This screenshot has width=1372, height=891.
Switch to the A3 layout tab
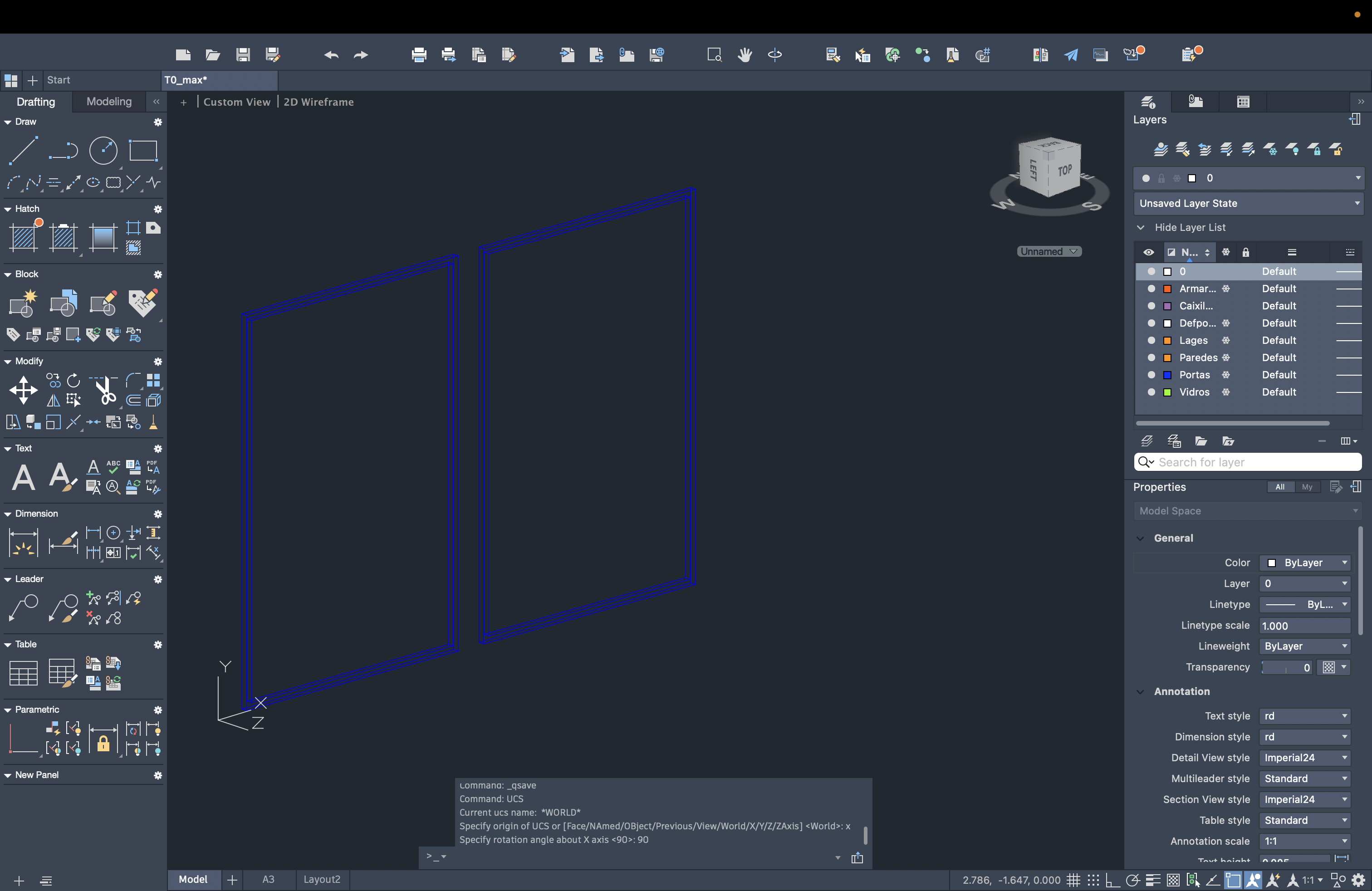click(x=268, y=880)
